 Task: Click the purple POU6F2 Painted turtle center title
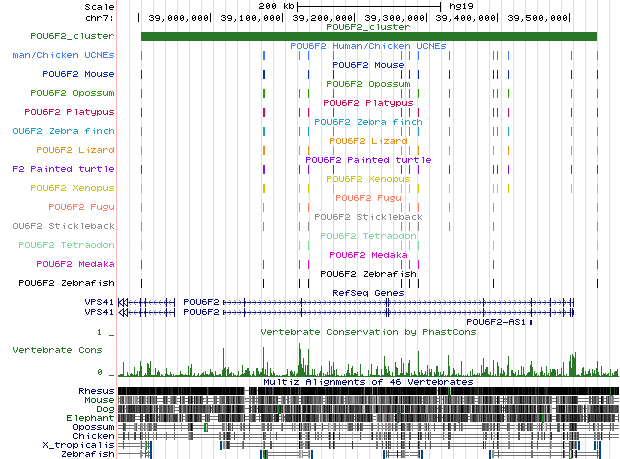coord(368,160)
